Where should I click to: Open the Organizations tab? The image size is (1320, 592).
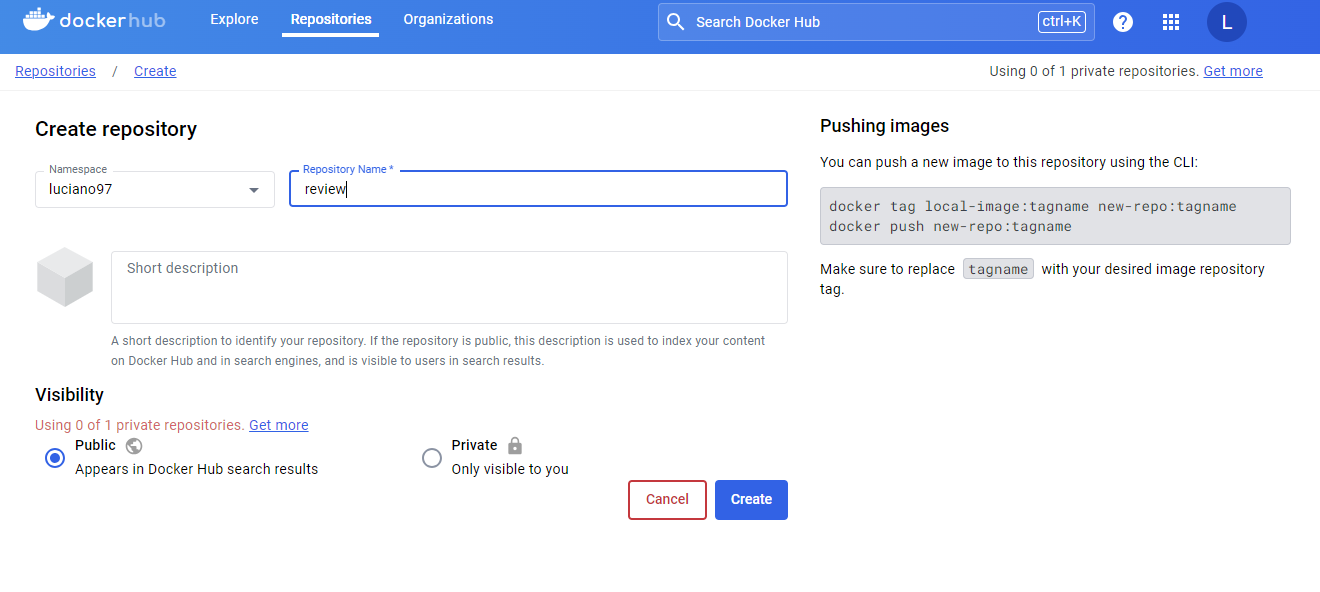[x=448, y=19]
